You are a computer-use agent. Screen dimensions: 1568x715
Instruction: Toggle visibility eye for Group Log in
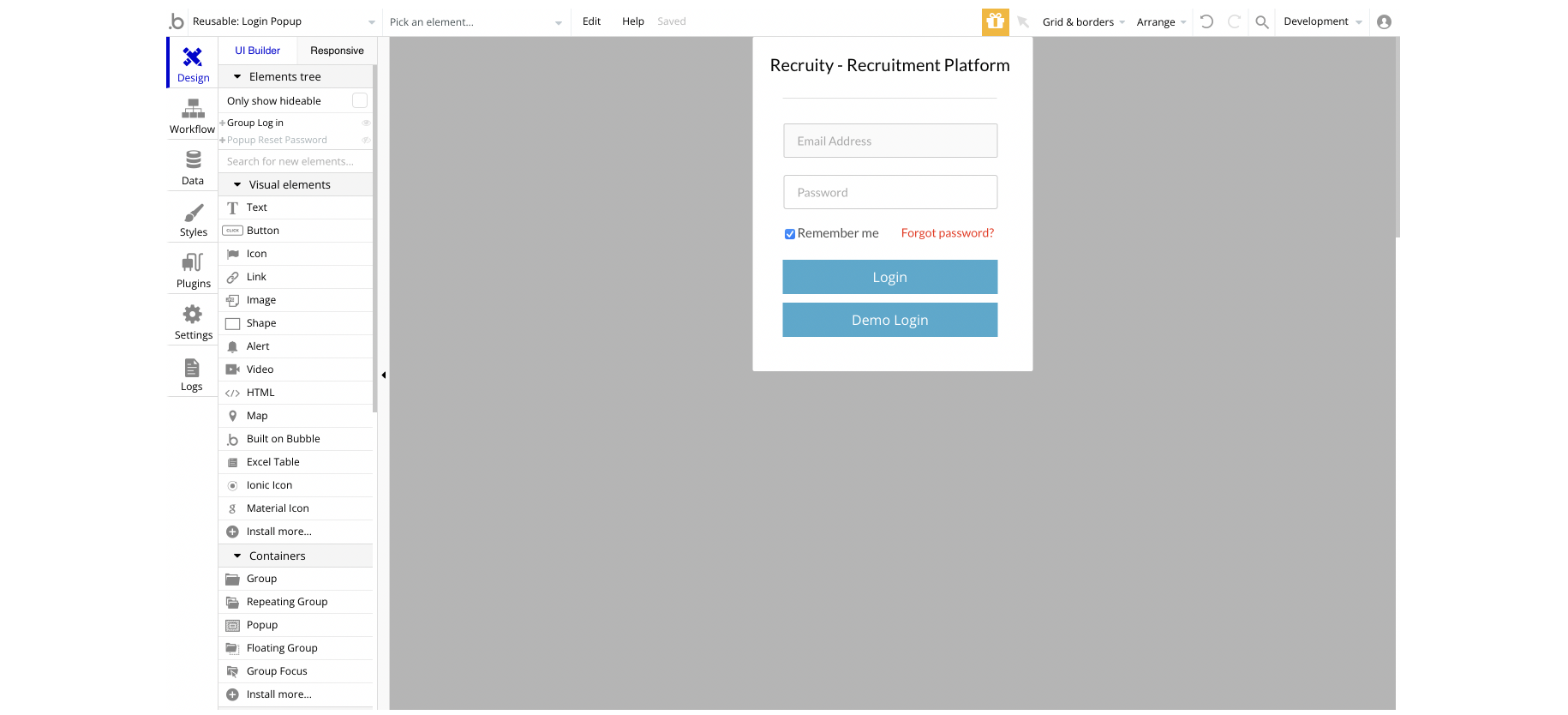pyautogui.click(x=366, y=123)
